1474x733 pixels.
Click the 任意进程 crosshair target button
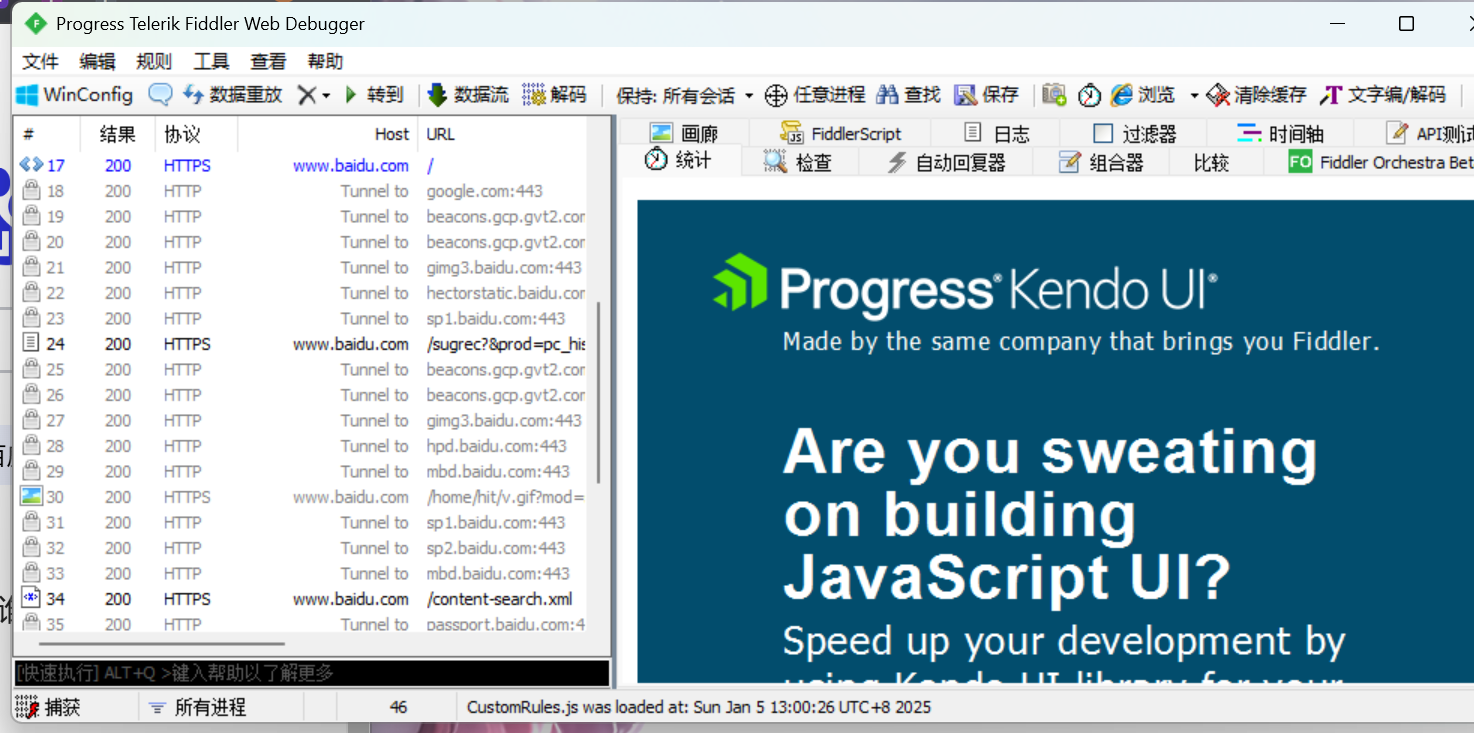click(815, 95)
